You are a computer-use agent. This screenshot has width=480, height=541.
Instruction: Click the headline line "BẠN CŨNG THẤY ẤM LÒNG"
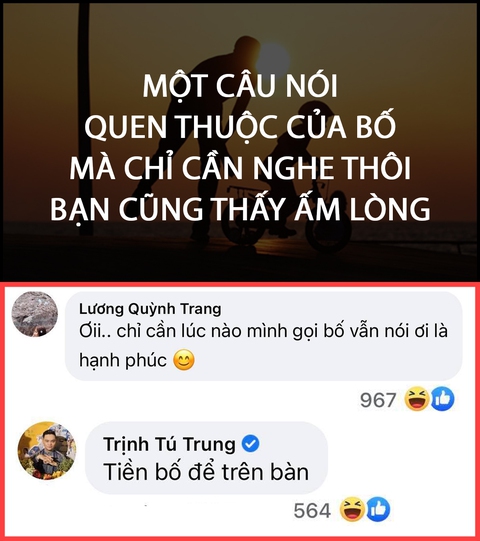pos(240,210)
